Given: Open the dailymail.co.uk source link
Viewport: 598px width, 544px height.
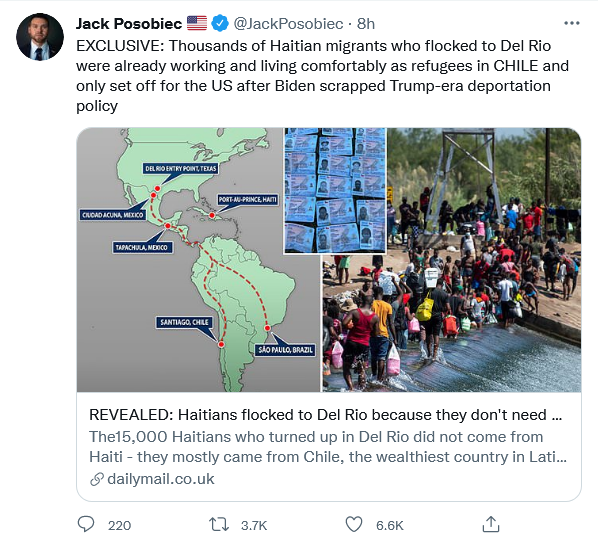Looking at the screenshot, I should coord(161,479).
